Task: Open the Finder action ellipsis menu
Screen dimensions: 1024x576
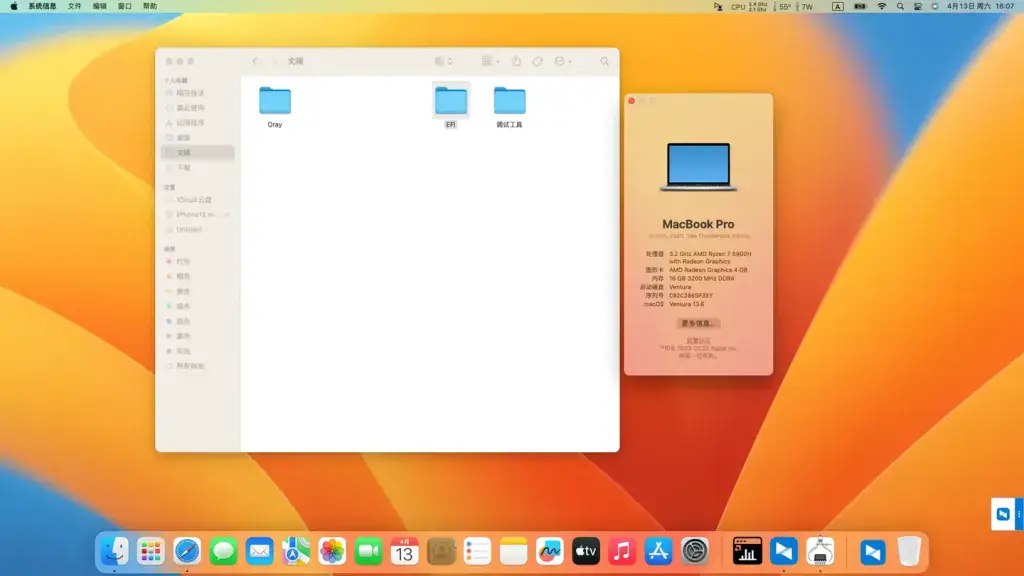Action: [562, 61]
